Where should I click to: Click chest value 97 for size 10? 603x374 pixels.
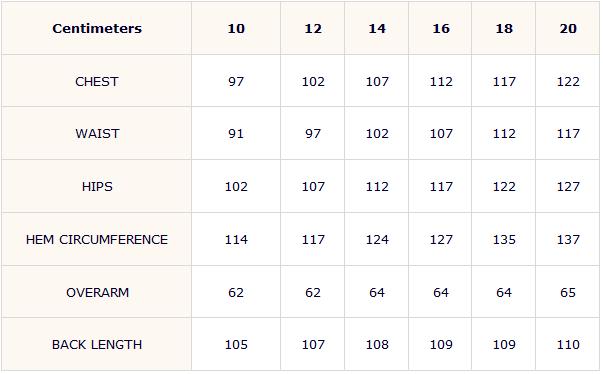236,81
